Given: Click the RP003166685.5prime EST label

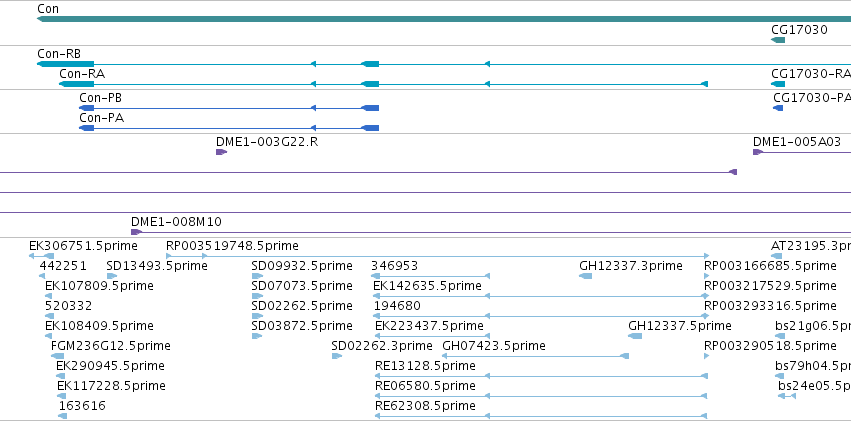Looking at the screenshot, I should point(770,266).
